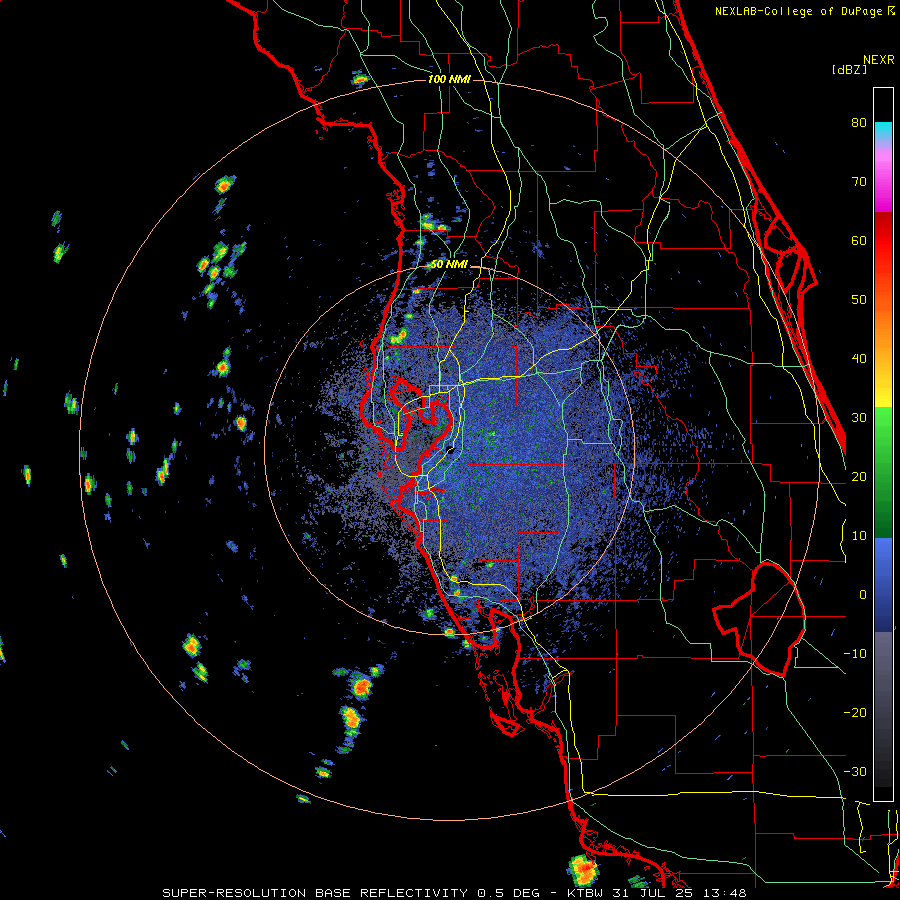
Task: Click the NEXR label above color scale
Action: click(x=878, y=60)
